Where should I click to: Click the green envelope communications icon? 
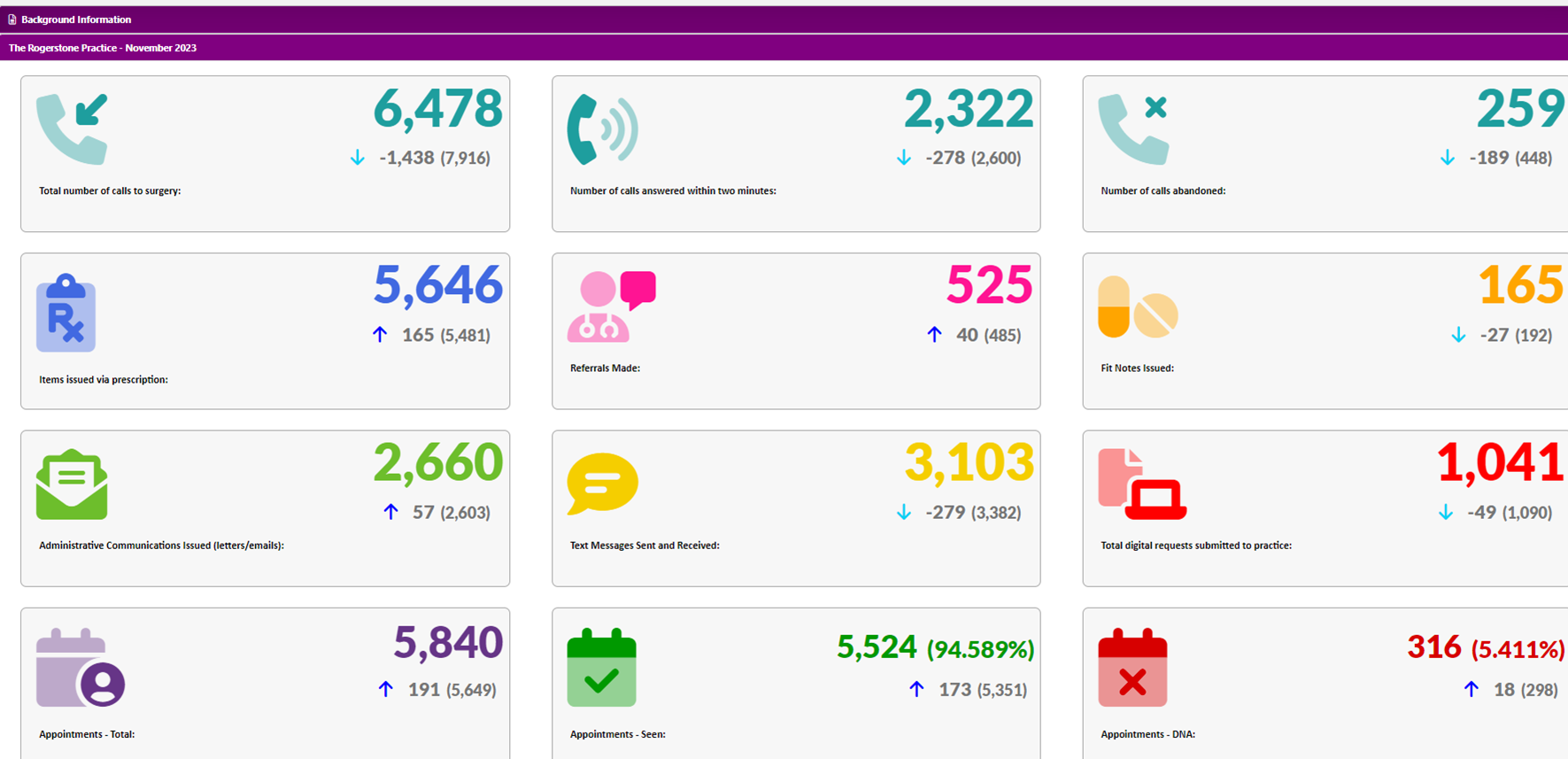tap(72, 484)
